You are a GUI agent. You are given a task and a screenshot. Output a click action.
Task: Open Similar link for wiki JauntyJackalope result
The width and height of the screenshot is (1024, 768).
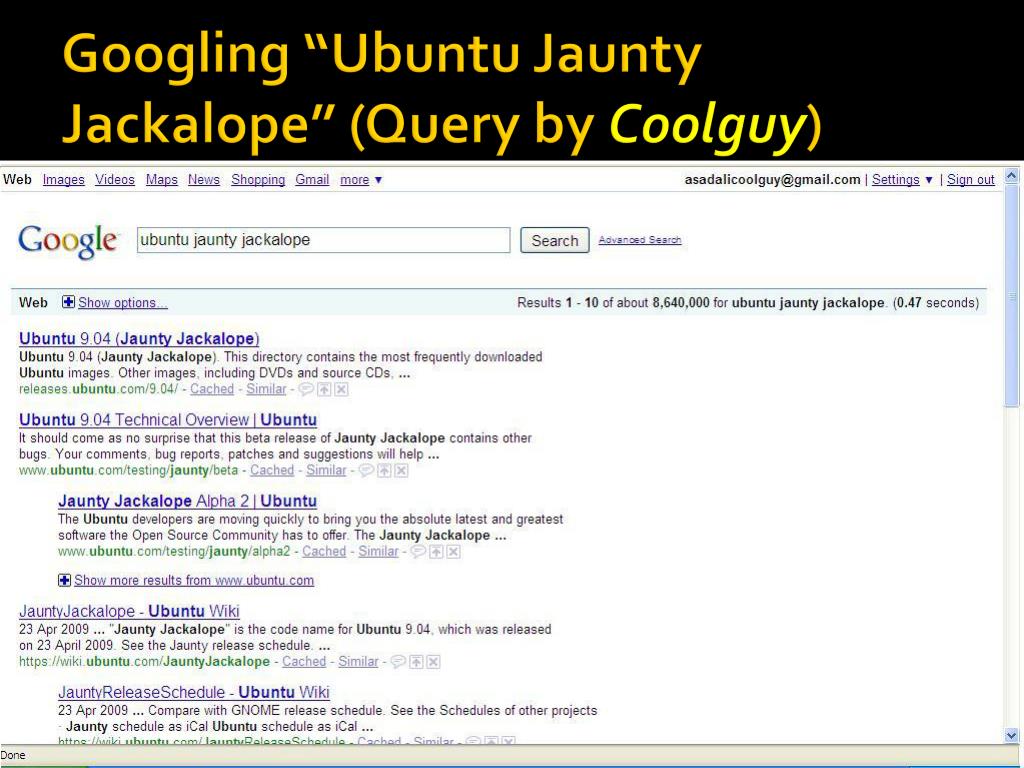click(359, 662)
